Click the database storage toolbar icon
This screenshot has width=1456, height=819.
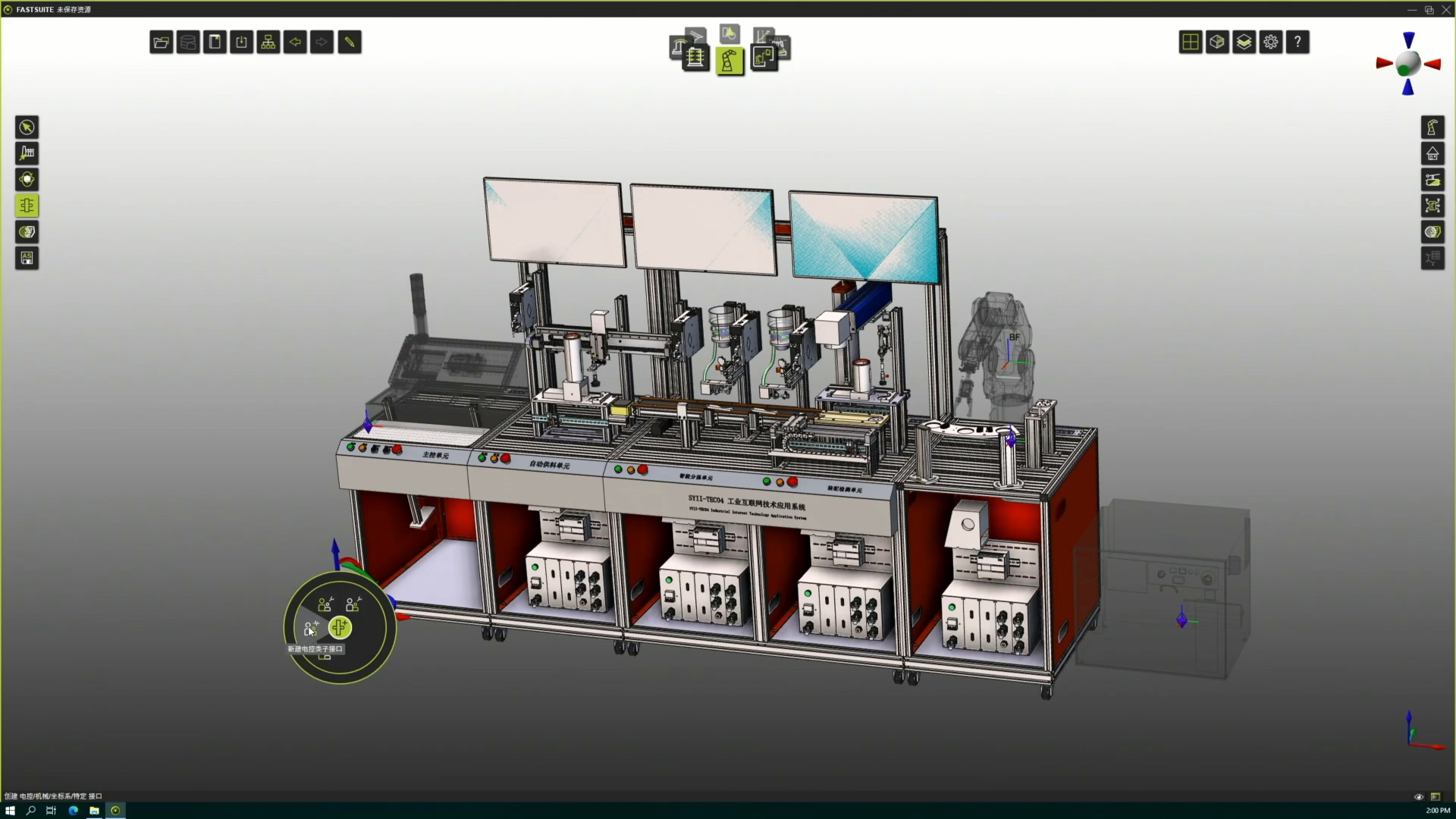click(188, 42)
